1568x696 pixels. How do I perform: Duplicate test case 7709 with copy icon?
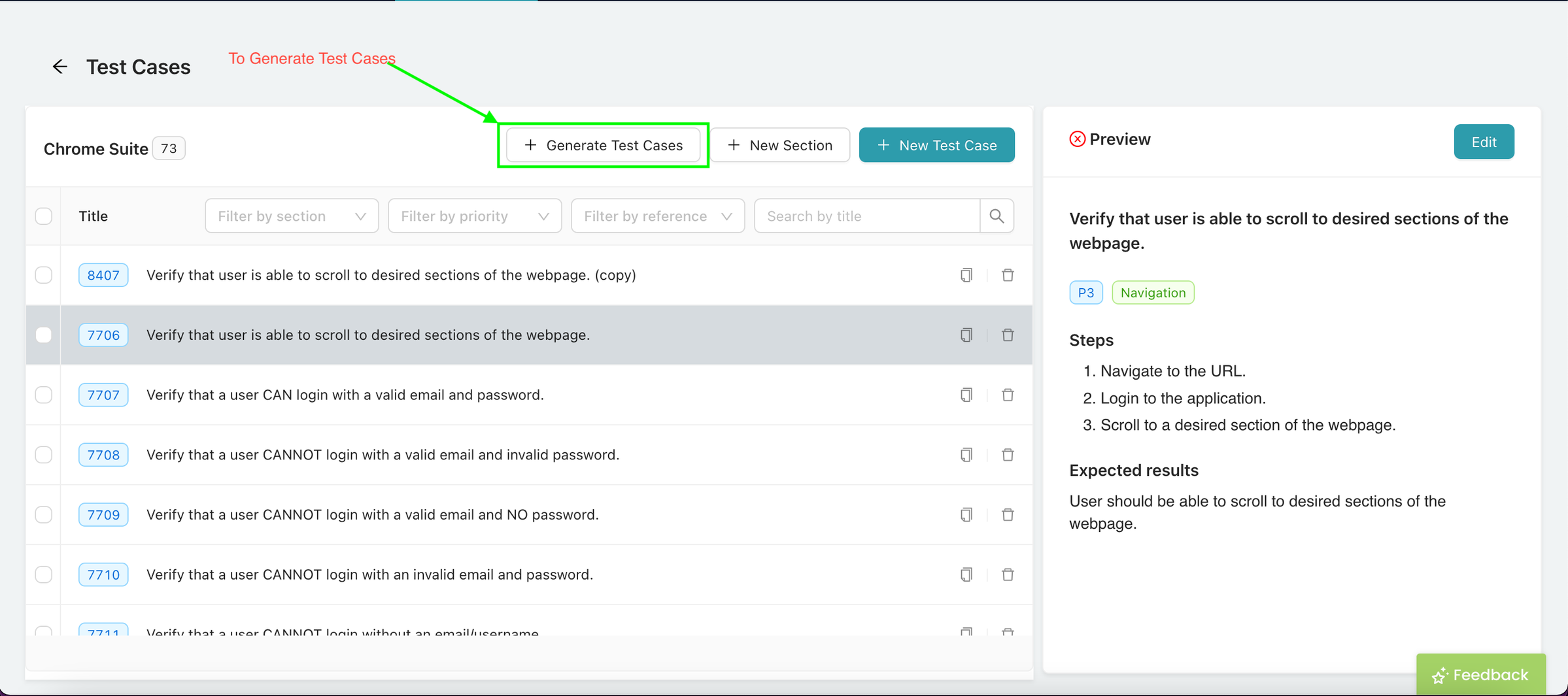[x=966, y=515]
